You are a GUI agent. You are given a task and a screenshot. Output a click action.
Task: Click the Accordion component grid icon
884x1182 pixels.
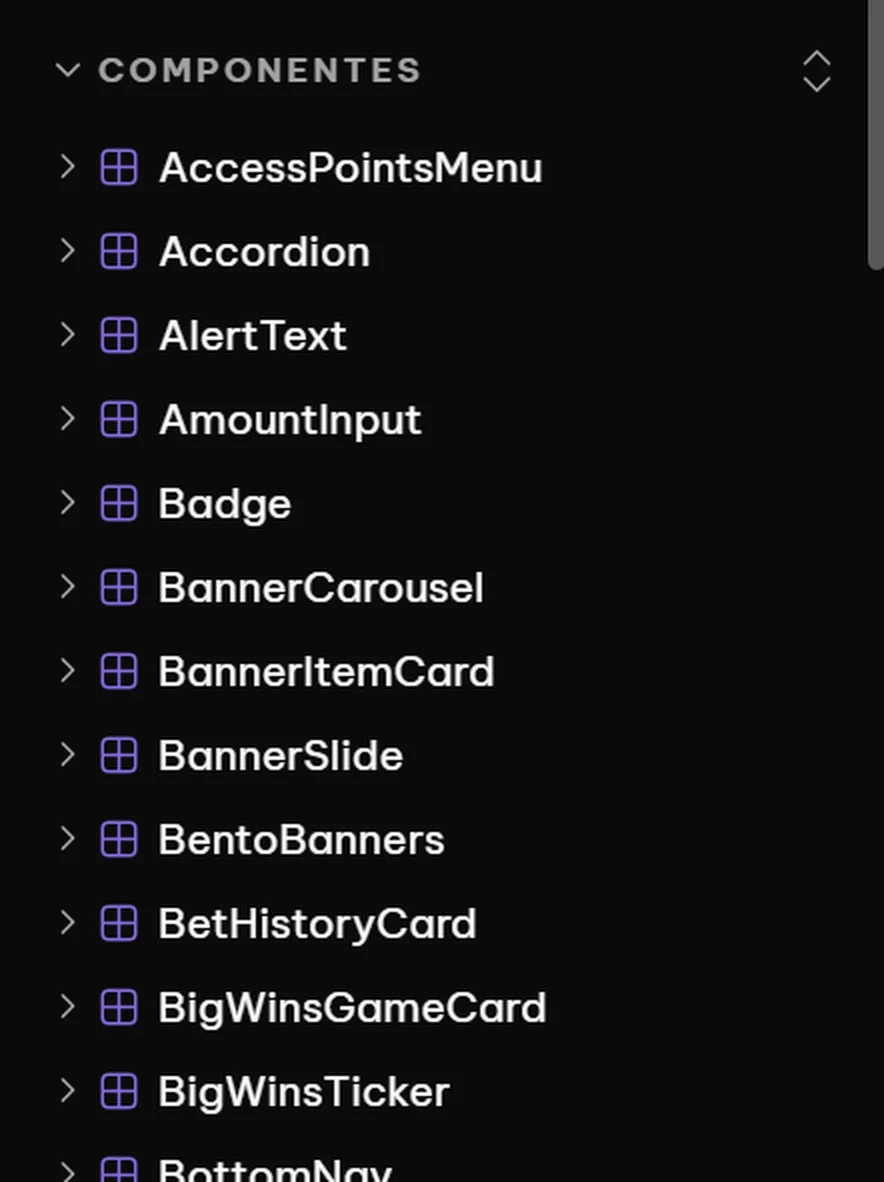(119, 252)
